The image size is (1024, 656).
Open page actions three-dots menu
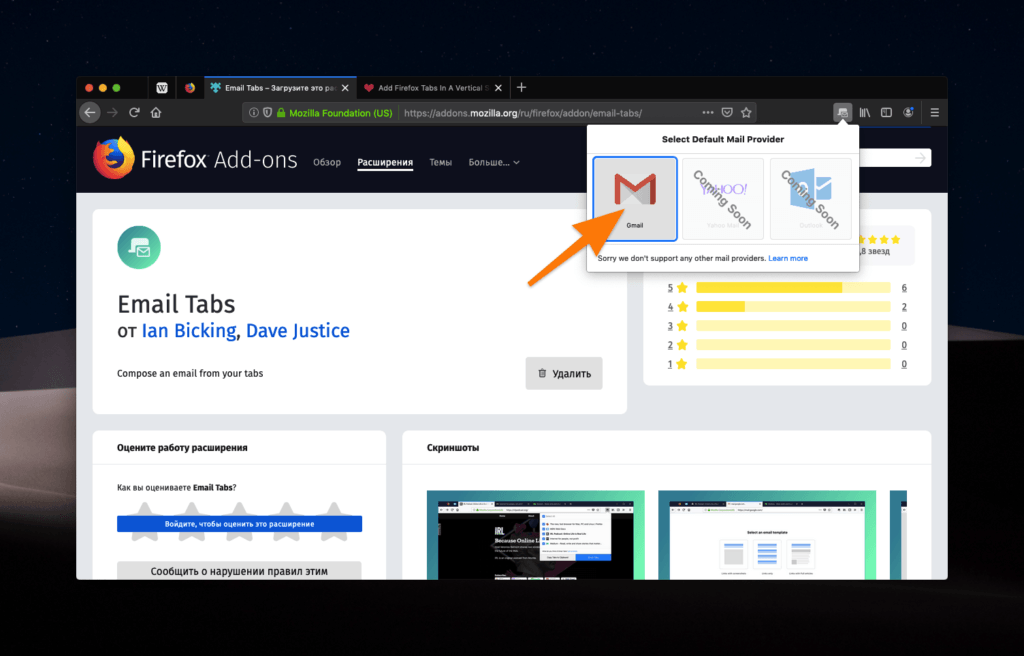click(x=708, y=112)
